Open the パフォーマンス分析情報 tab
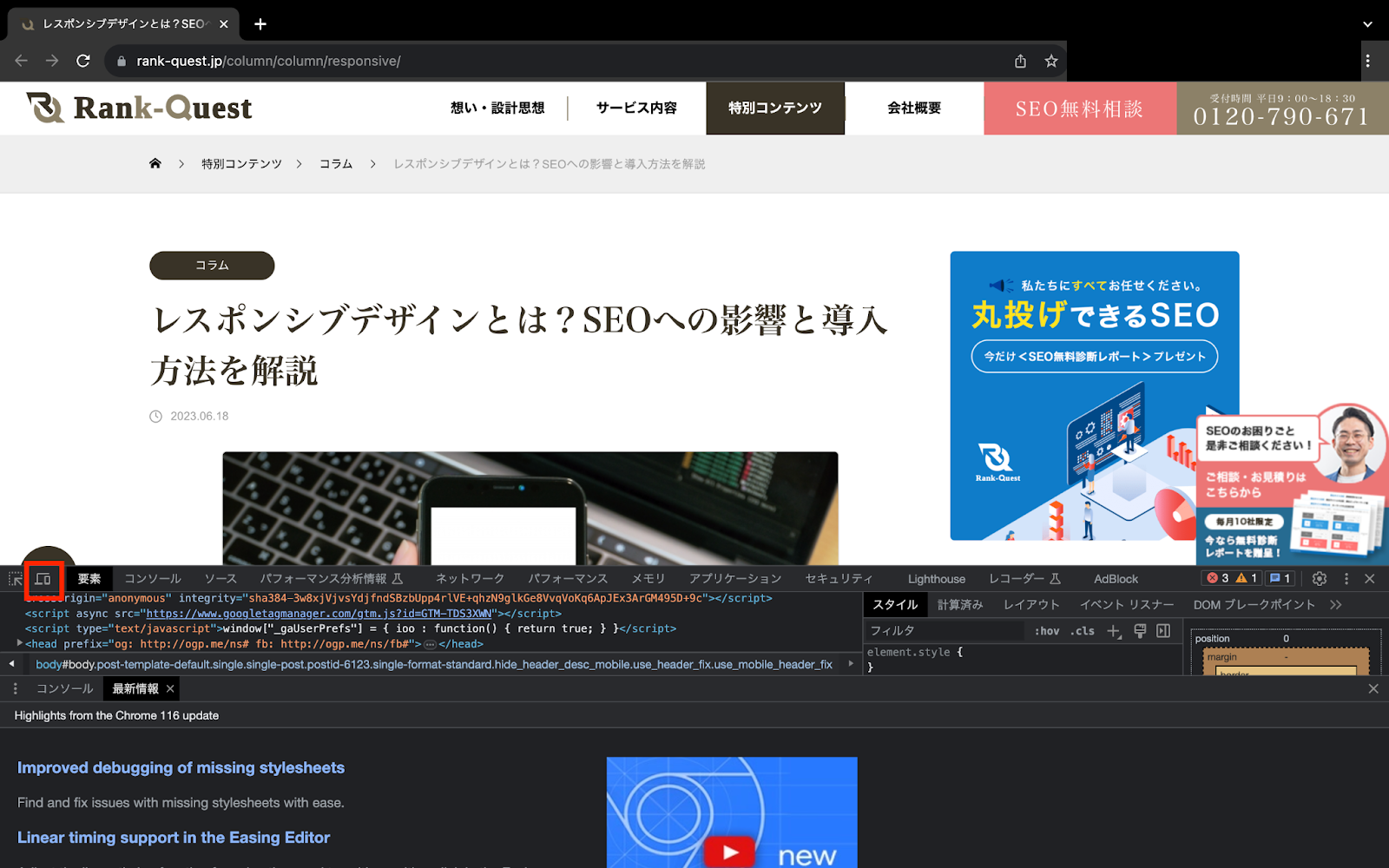 pyautogui.click(x=331, y=579)
